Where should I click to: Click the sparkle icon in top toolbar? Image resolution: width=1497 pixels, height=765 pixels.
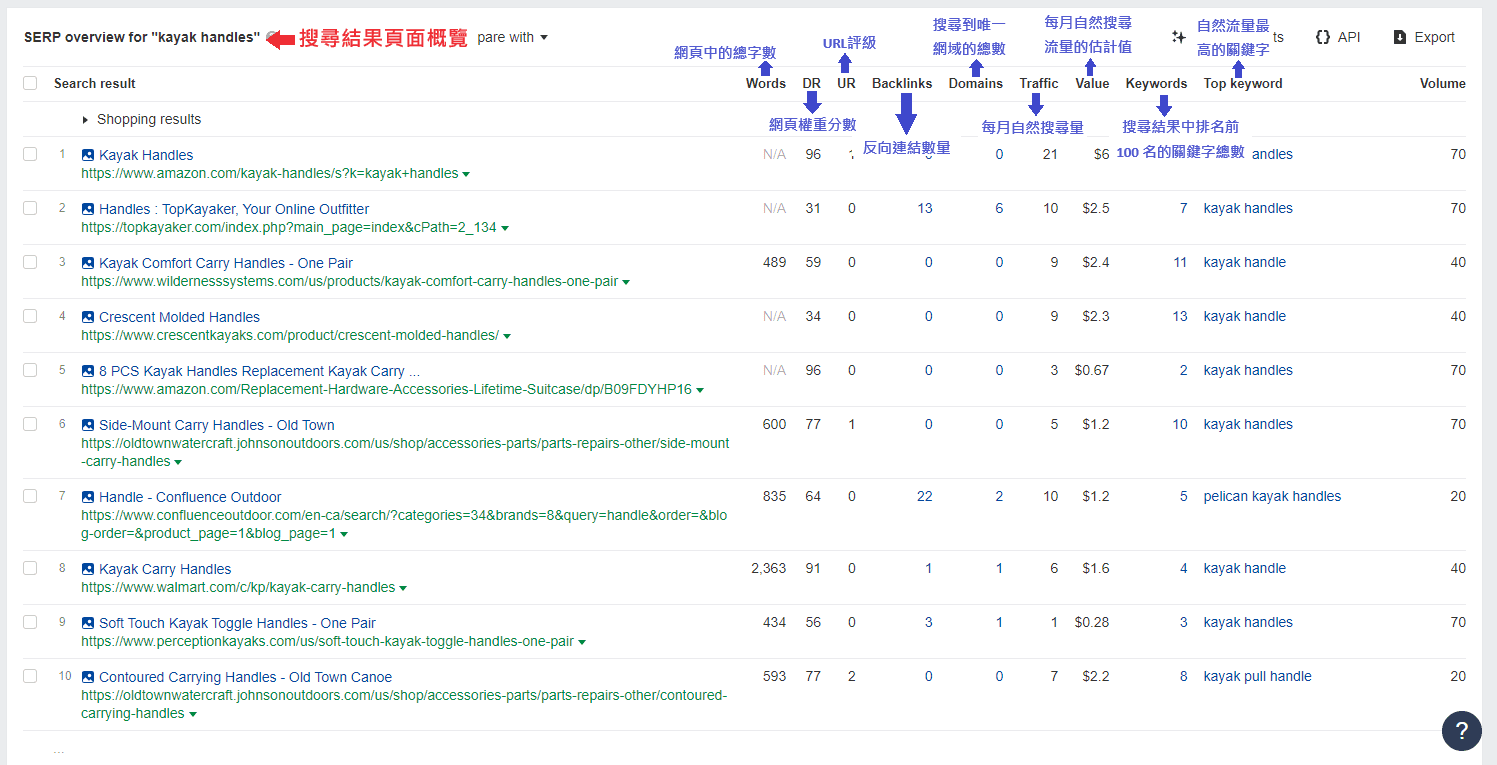[1179, 37]
